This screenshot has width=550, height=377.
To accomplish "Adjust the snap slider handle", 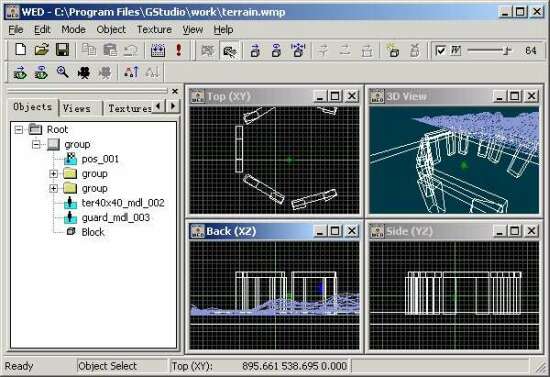I will (507, 51).
